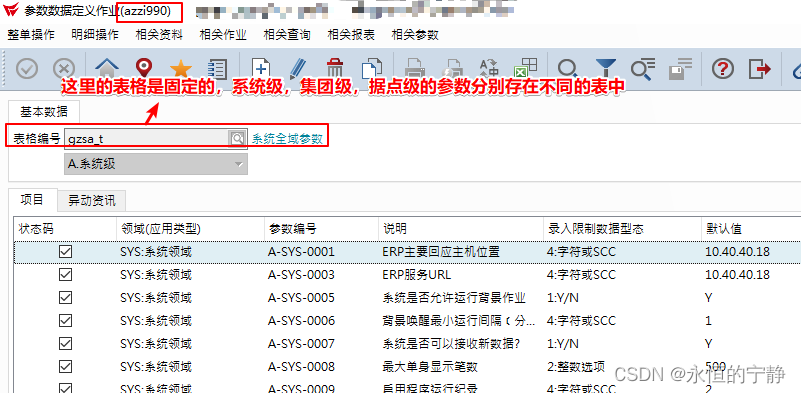Toggle status checkbox for A-SYS-0008
The width and height of the screenshot is (801, 393).
(x=65, y=367)
